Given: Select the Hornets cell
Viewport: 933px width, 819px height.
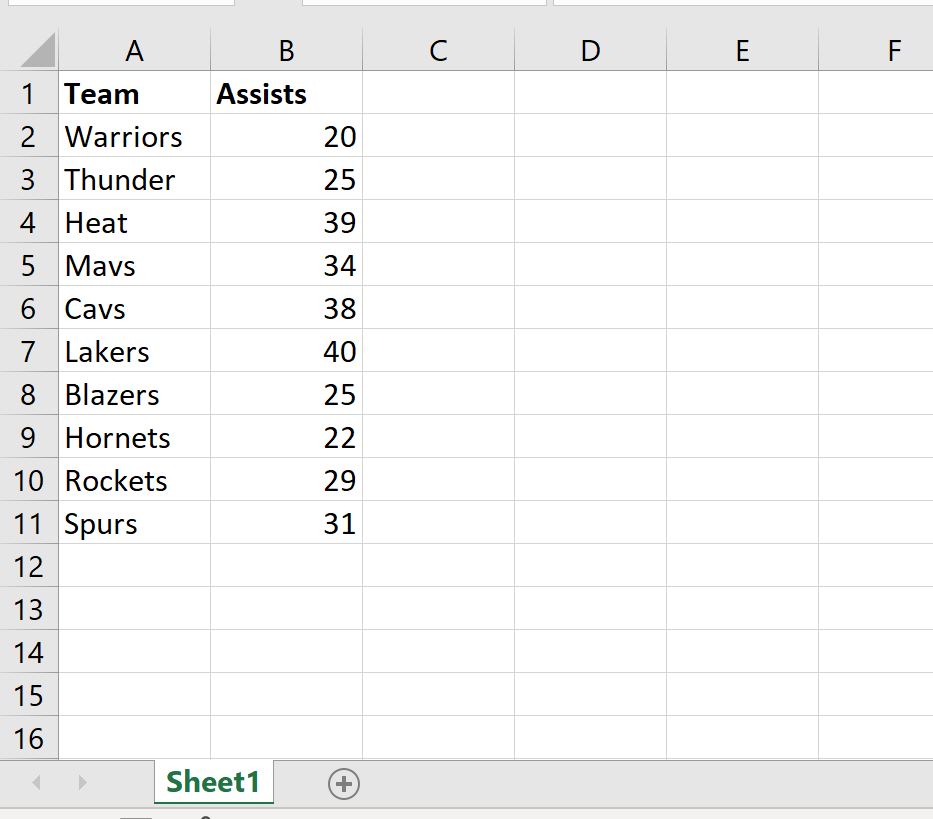Looking at the screenshot, I should (x=134, y=438).
